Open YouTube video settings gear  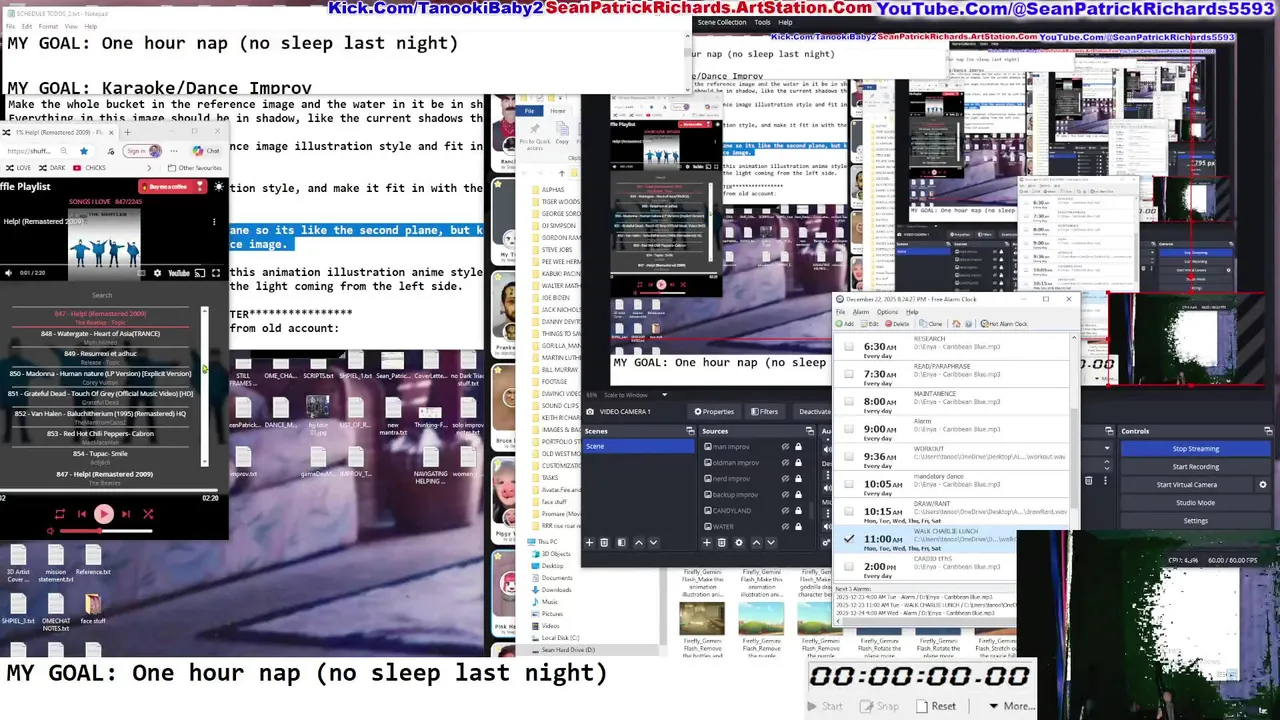tap(157, 273)
